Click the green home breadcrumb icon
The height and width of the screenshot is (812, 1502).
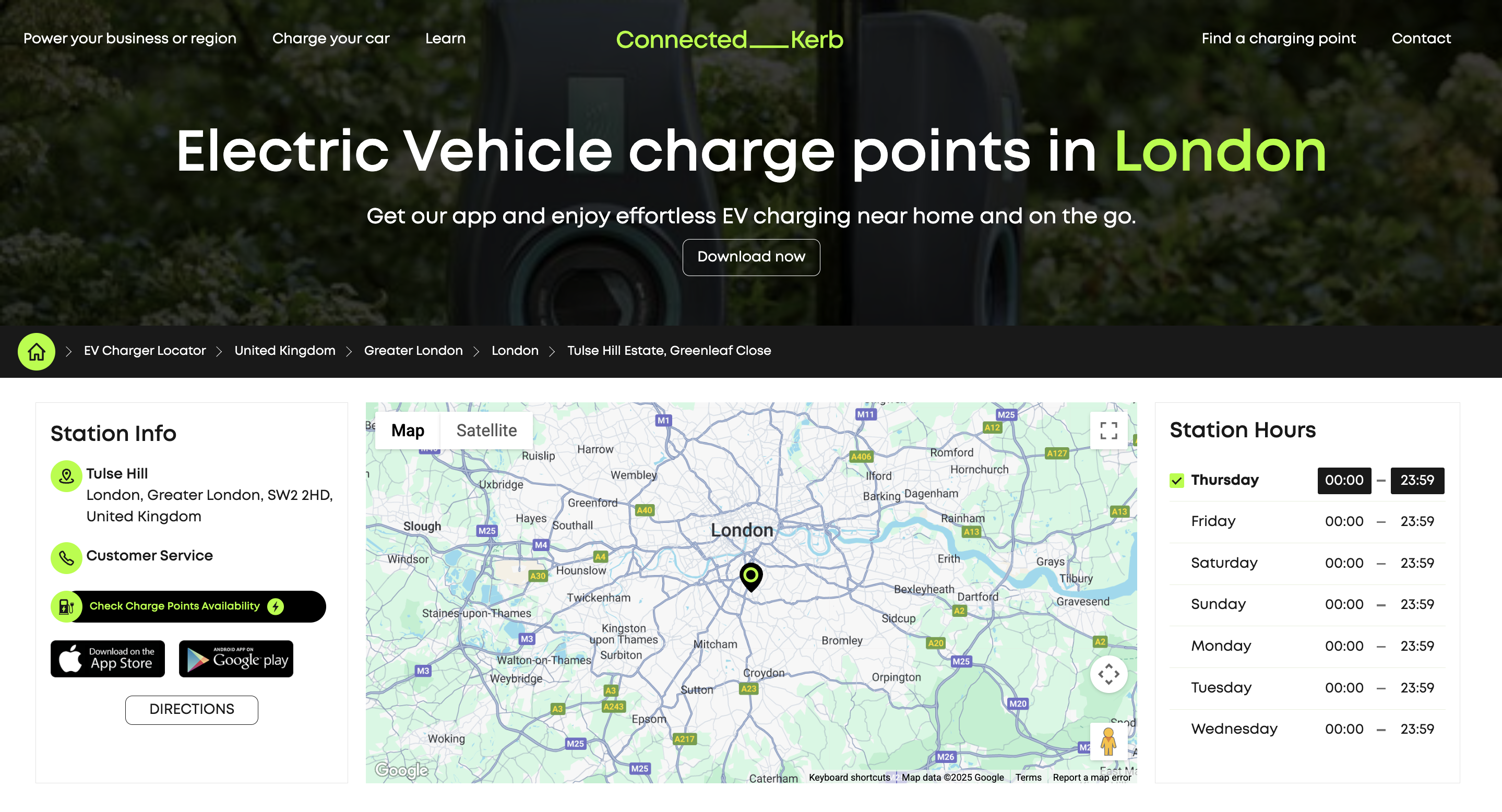[36, 352]
